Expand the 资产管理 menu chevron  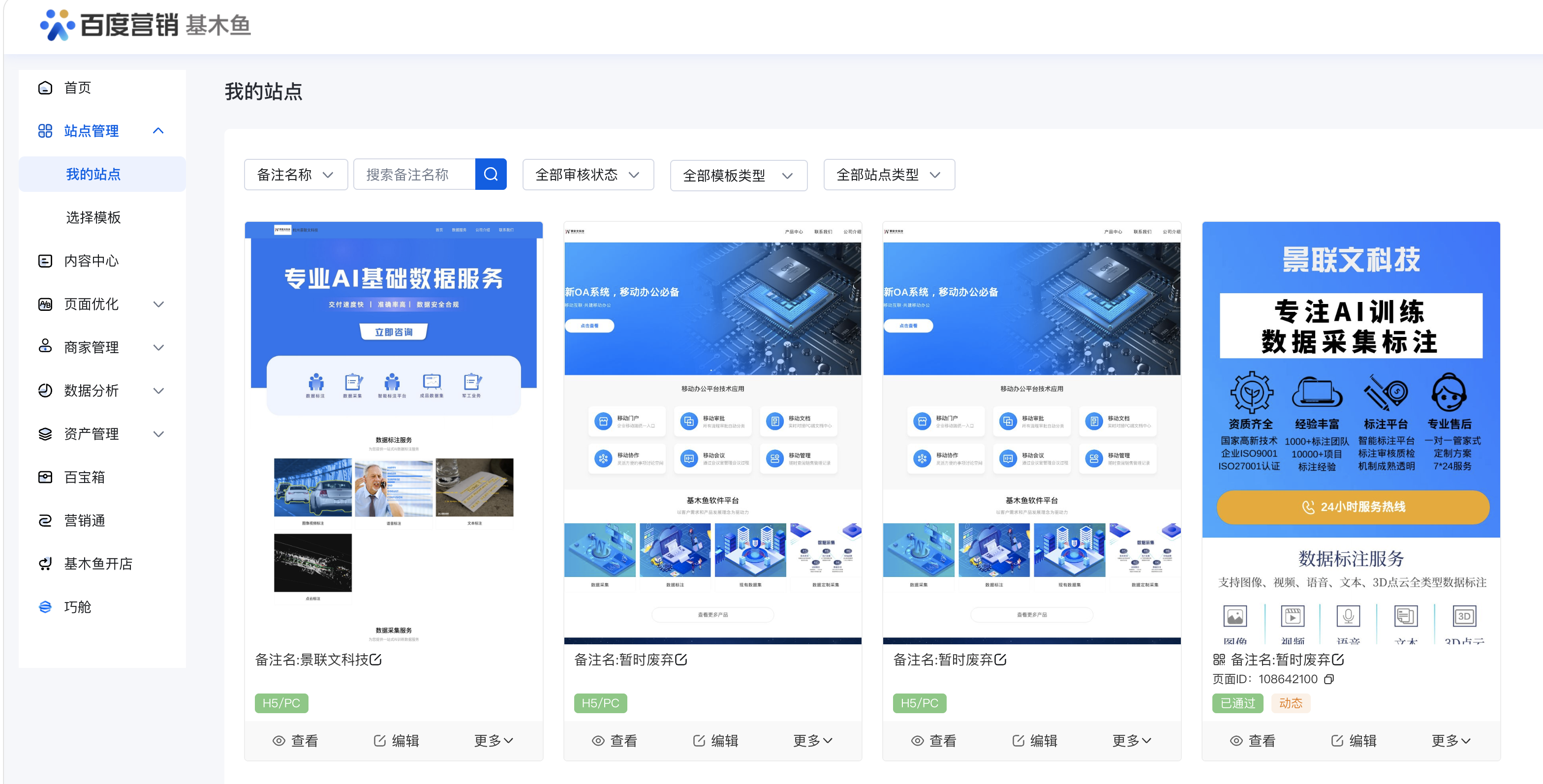pyautogui.click(x=158, y=434)
